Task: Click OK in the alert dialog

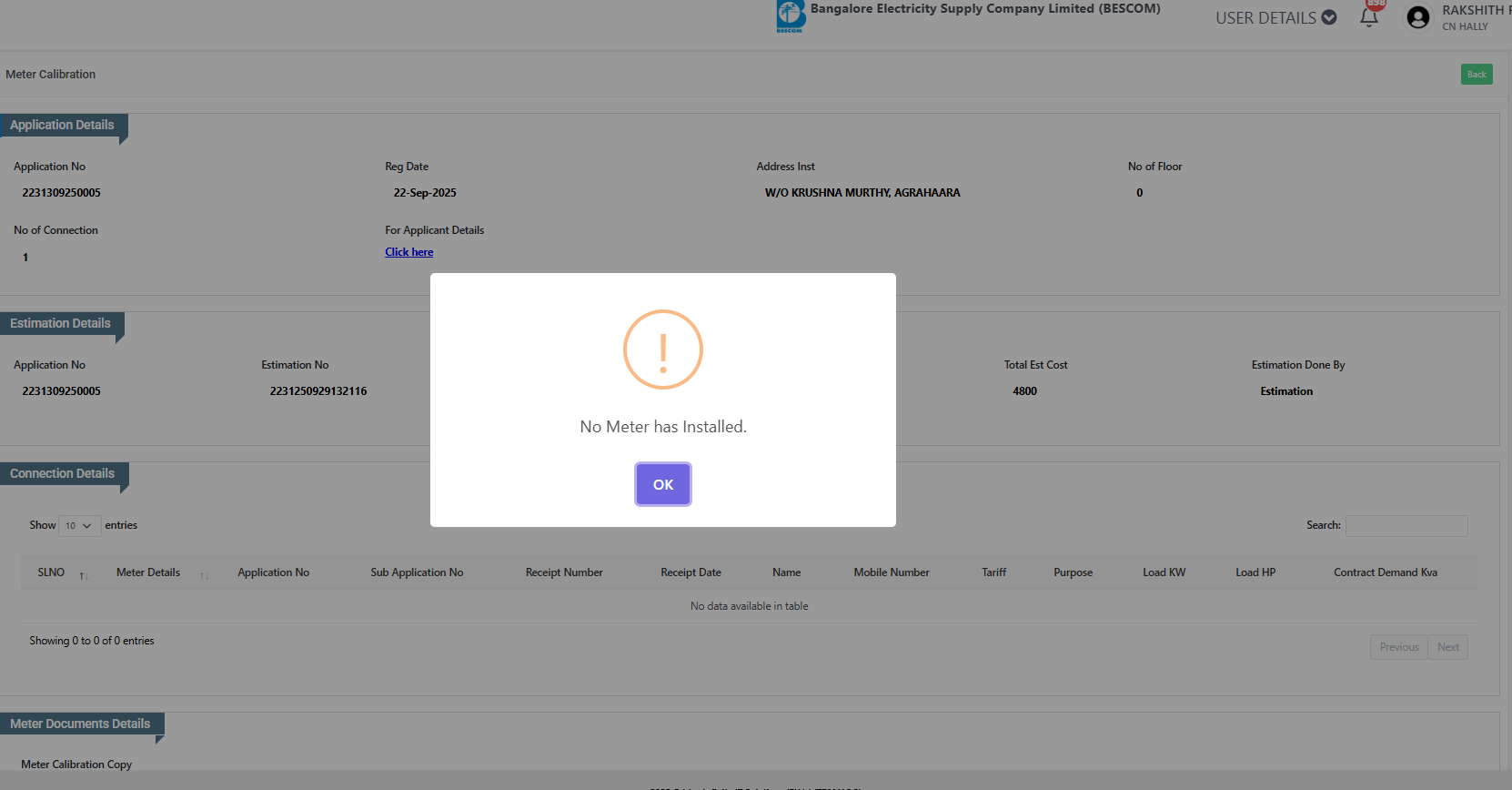Action: 662,484
